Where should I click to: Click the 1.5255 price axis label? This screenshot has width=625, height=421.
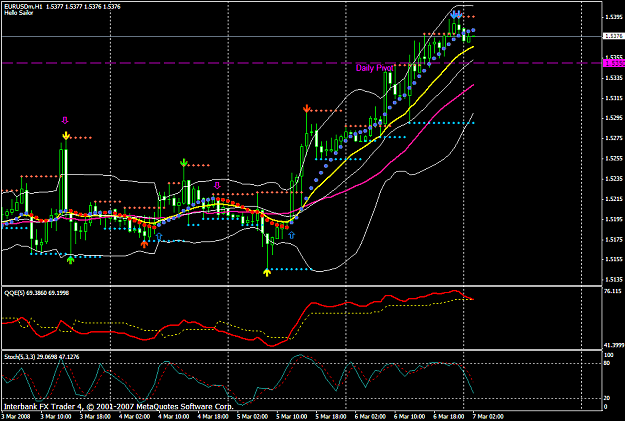(x=614, y=159)
